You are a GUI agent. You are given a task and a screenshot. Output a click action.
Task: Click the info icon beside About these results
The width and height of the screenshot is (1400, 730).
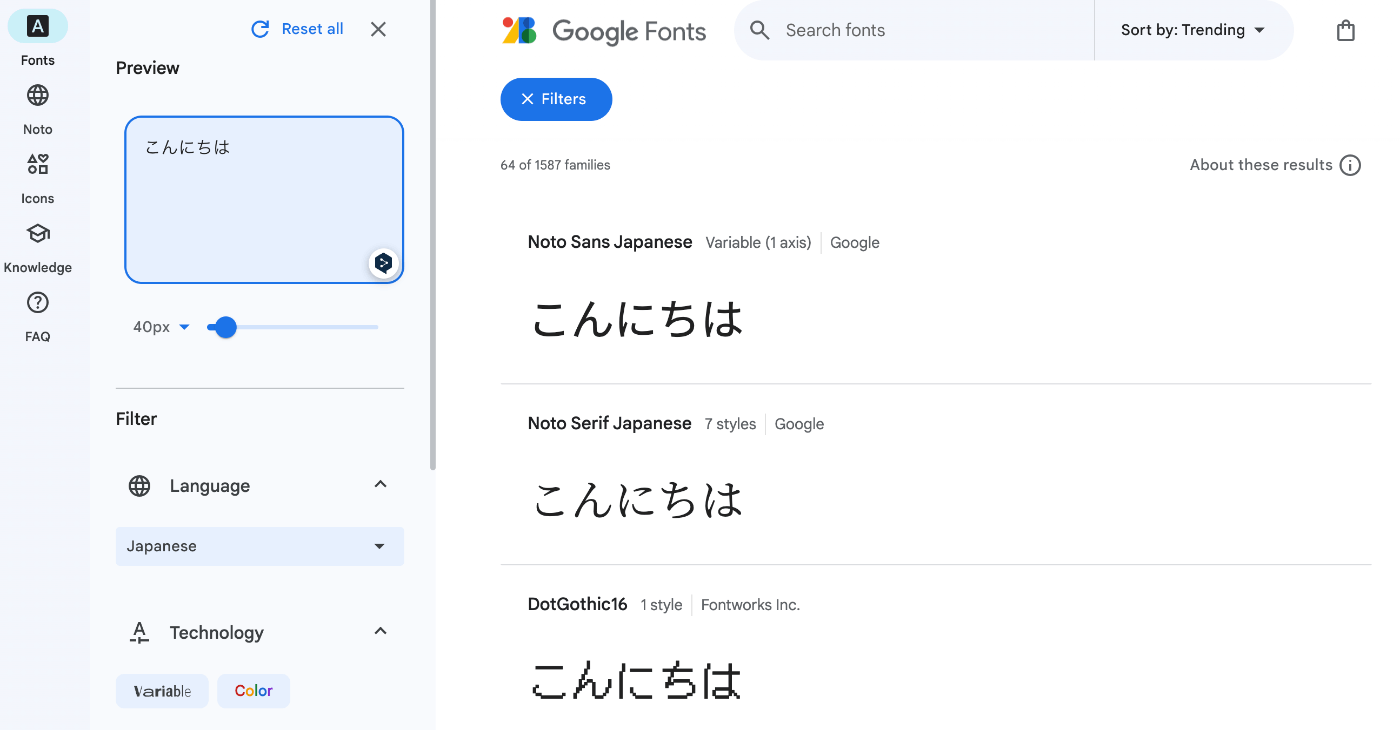point(1350,166)
